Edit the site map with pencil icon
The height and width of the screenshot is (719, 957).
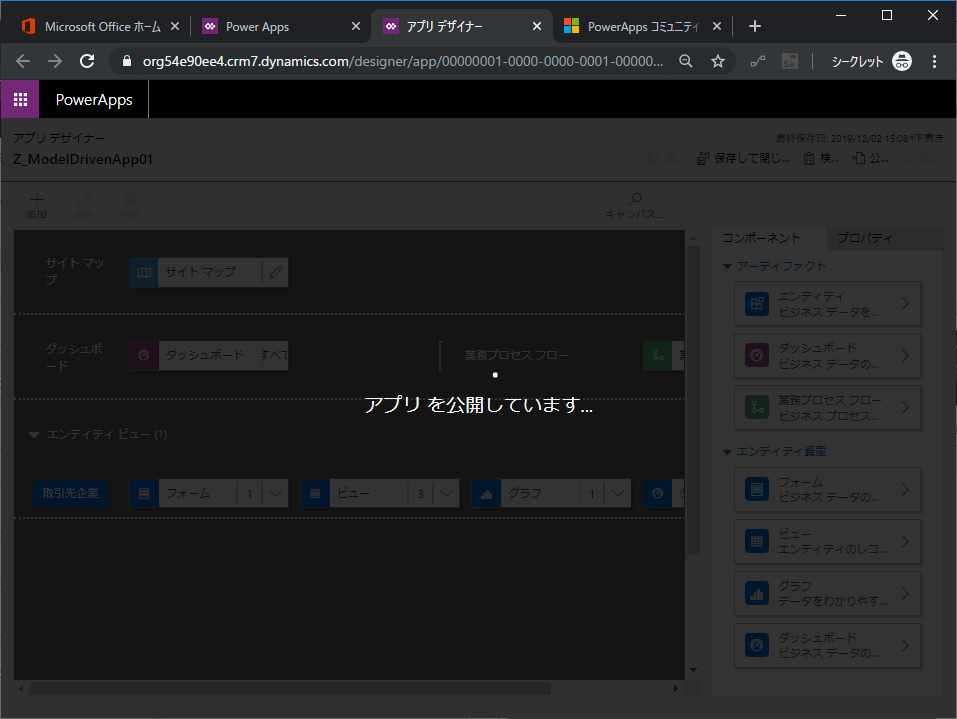point(275,272)
